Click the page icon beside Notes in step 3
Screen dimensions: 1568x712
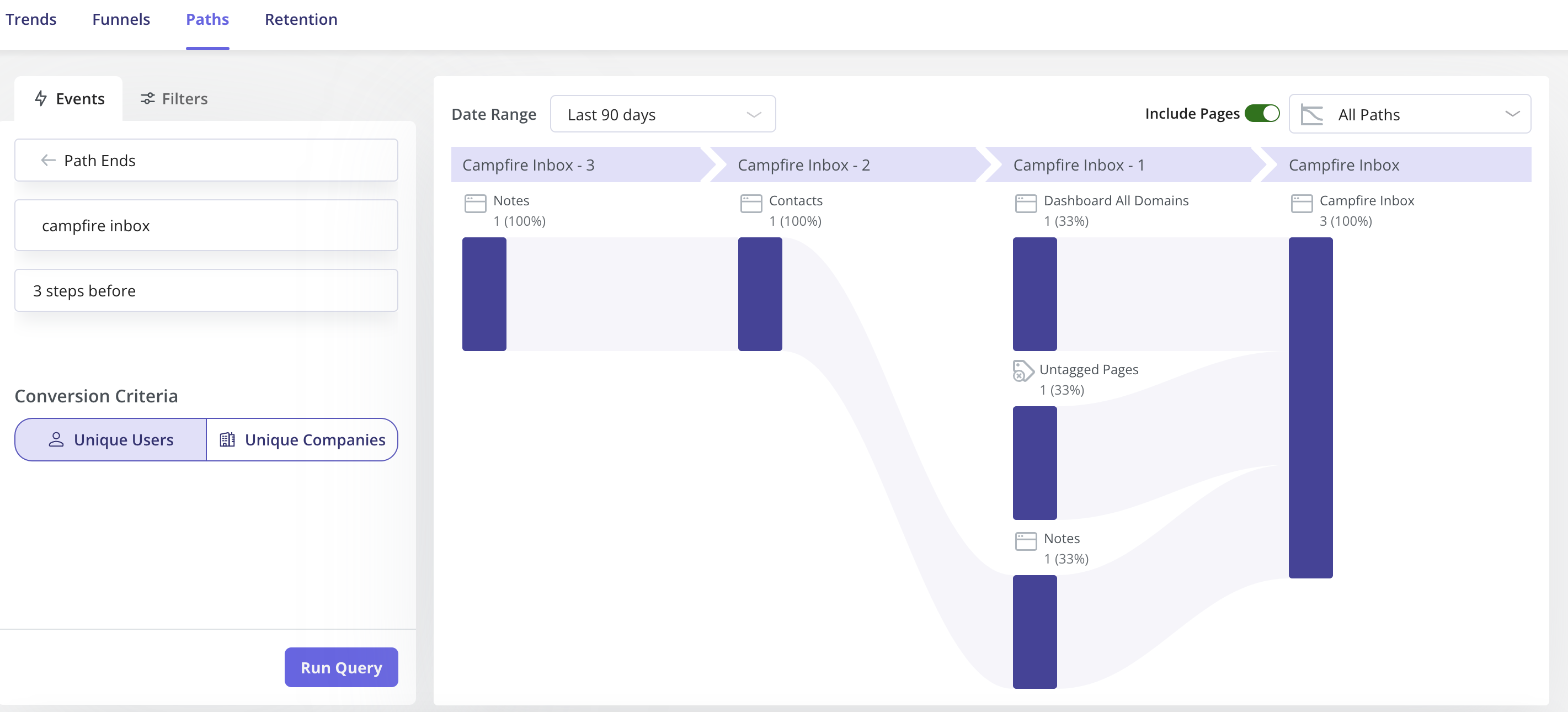(x=476, y=204)
